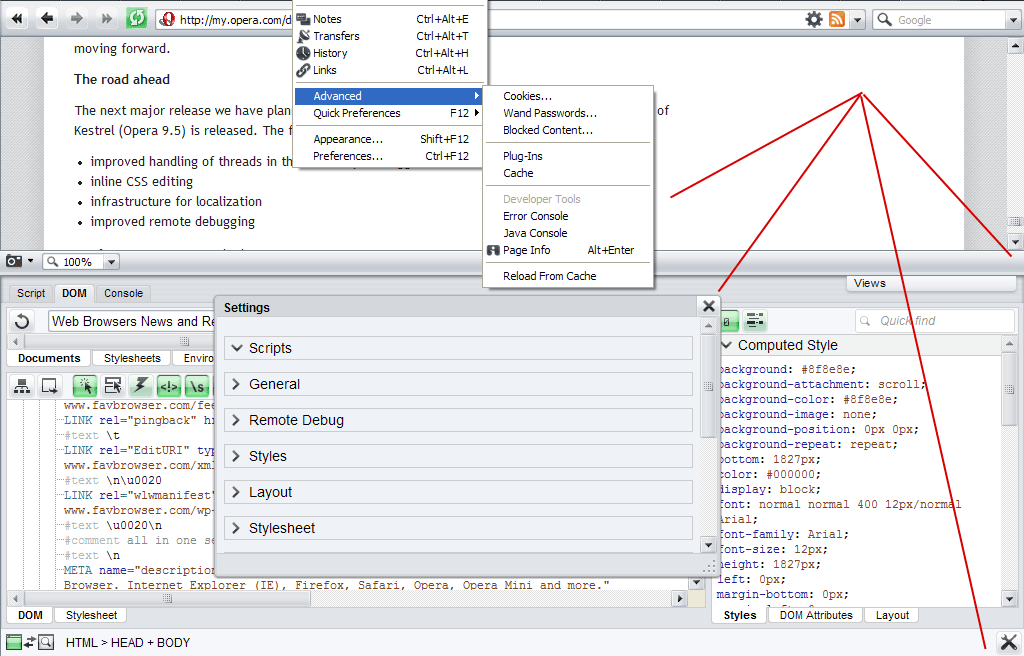The height and width of the screenshot is (656, 1024).
Task: Switch to the DOM Attributes tab
Action: (x=816, y=615)
